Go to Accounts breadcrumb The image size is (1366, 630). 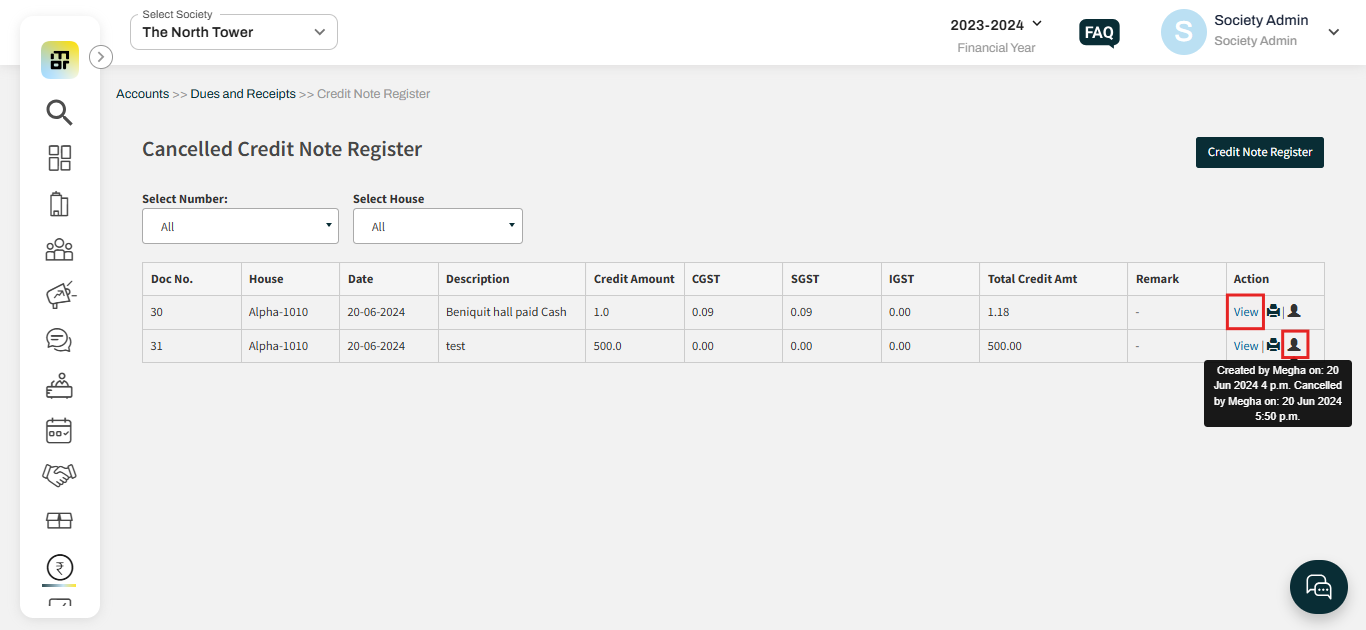tap(142, 94)
